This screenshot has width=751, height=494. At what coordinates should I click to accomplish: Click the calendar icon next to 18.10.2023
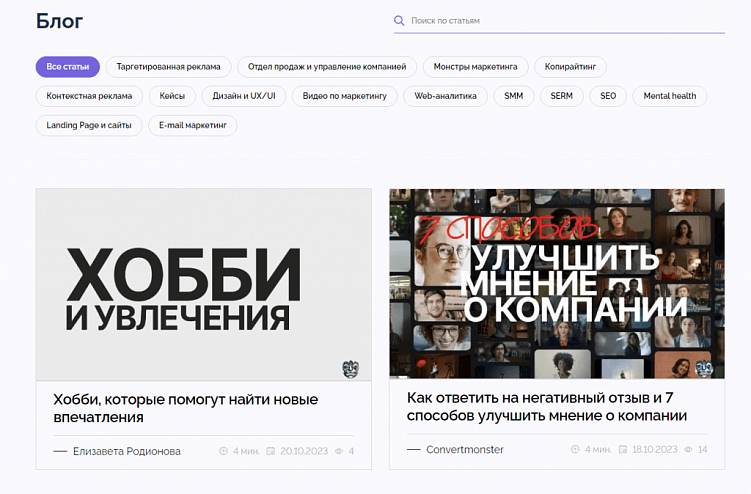click(x=623, y=449)
